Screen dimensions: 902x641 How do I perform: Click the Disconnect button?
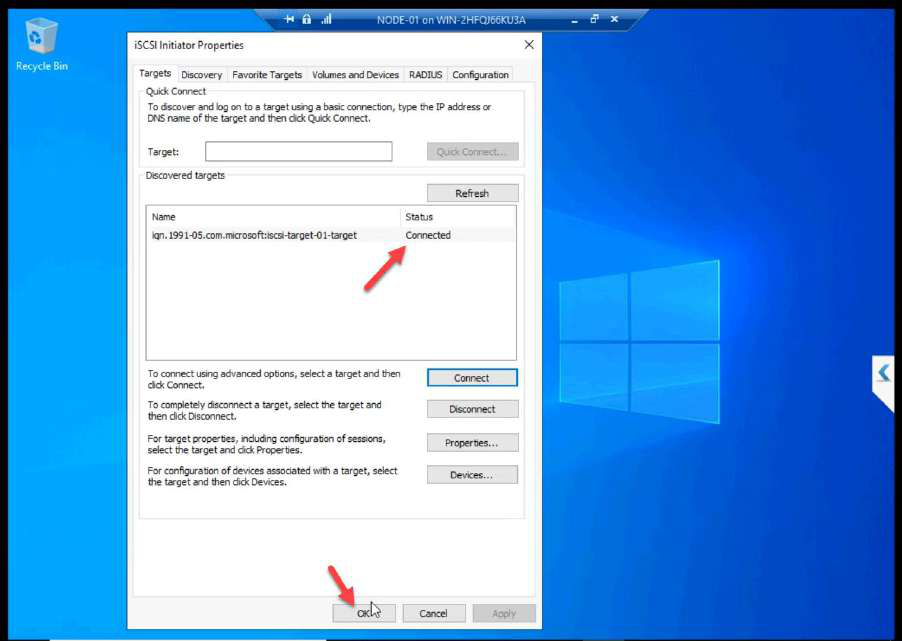pos(472,409)
